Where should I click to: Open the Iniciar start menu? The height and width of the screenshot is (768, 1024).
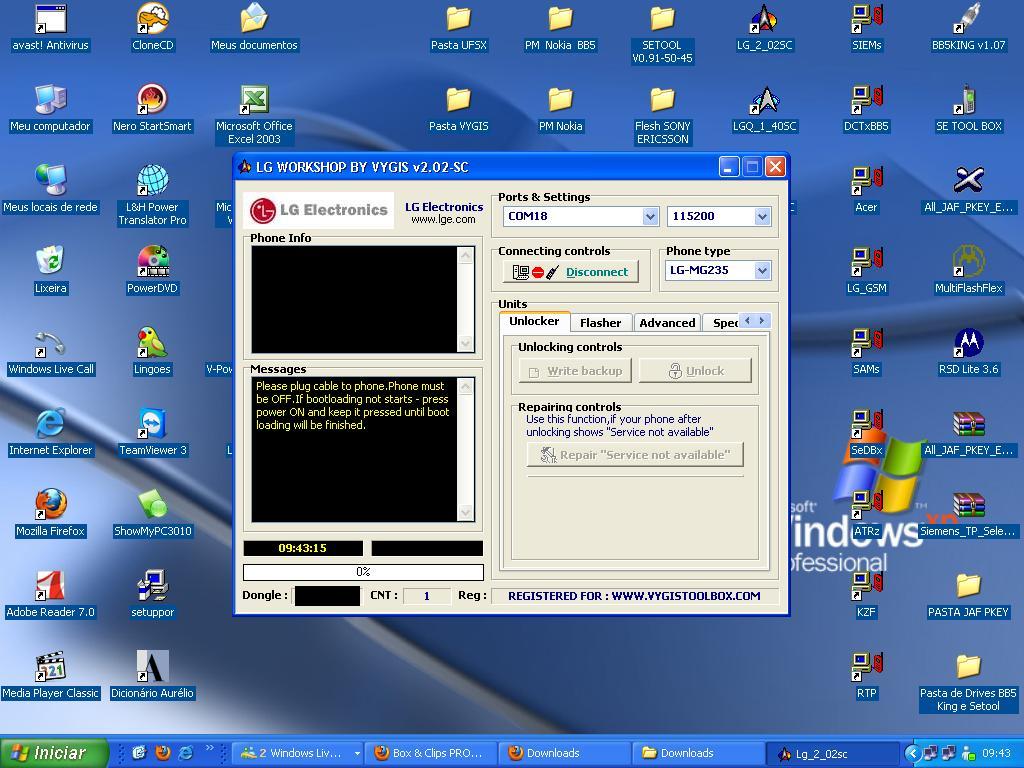(x=54, y=753)
